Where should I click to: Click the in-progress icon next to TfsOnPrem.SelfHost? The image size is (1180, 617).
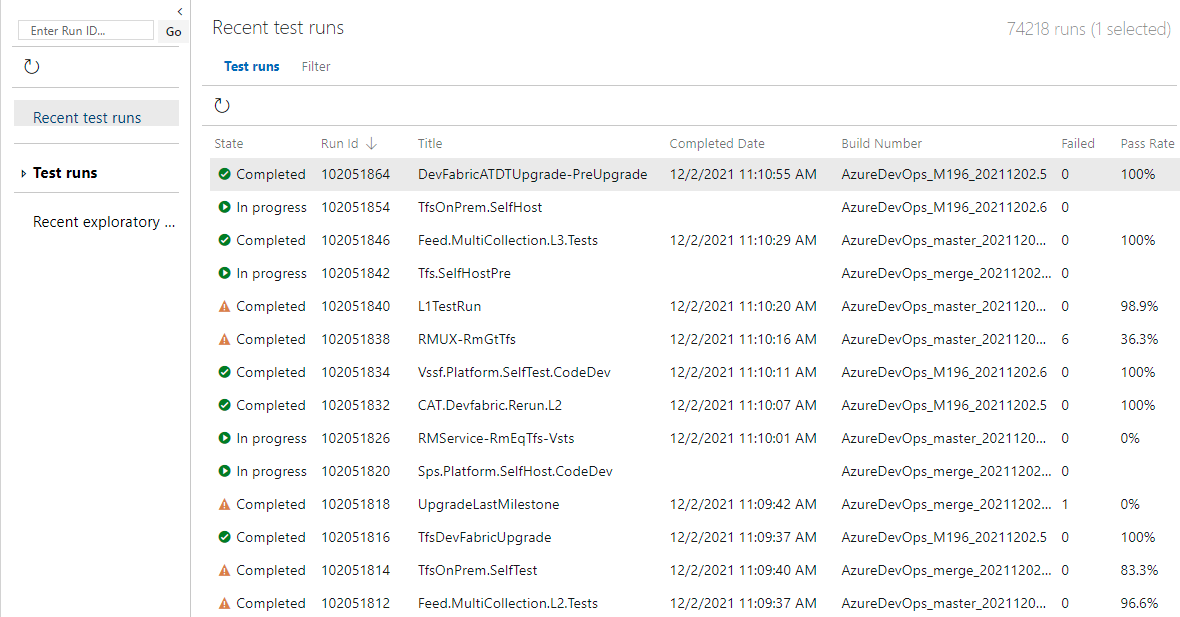(225, 207)
